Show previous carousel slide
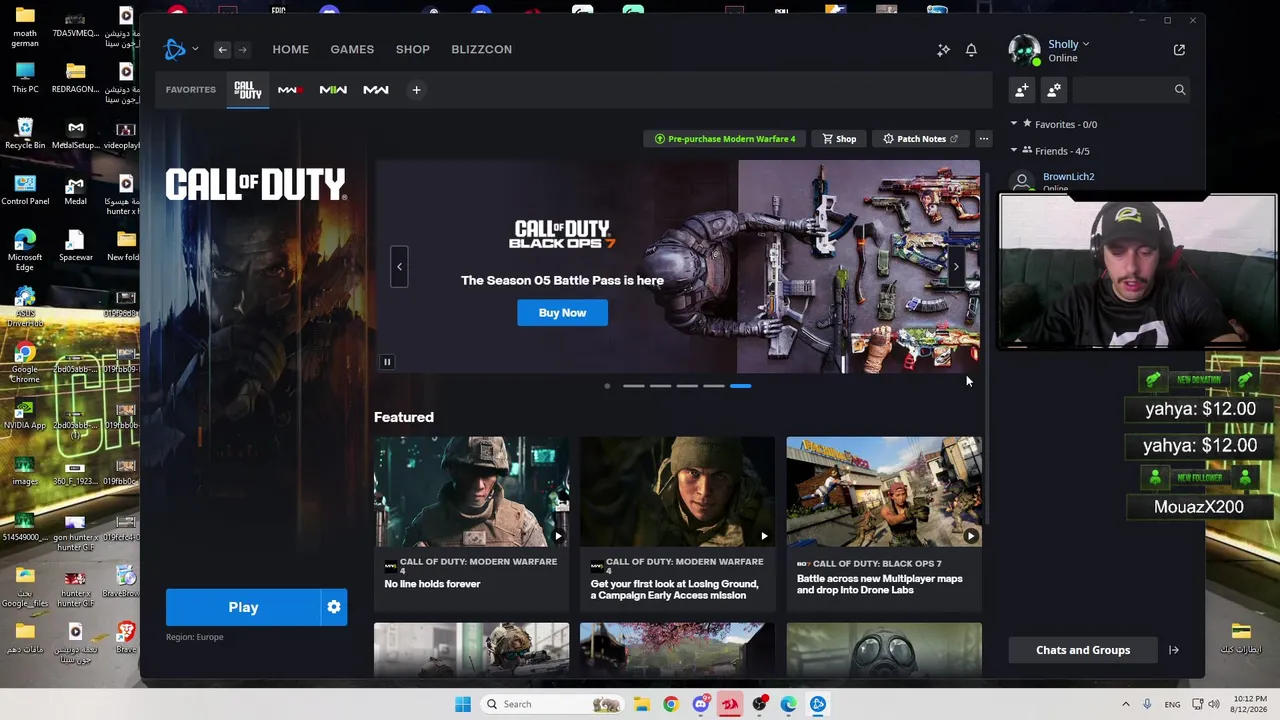 [399, 267]
